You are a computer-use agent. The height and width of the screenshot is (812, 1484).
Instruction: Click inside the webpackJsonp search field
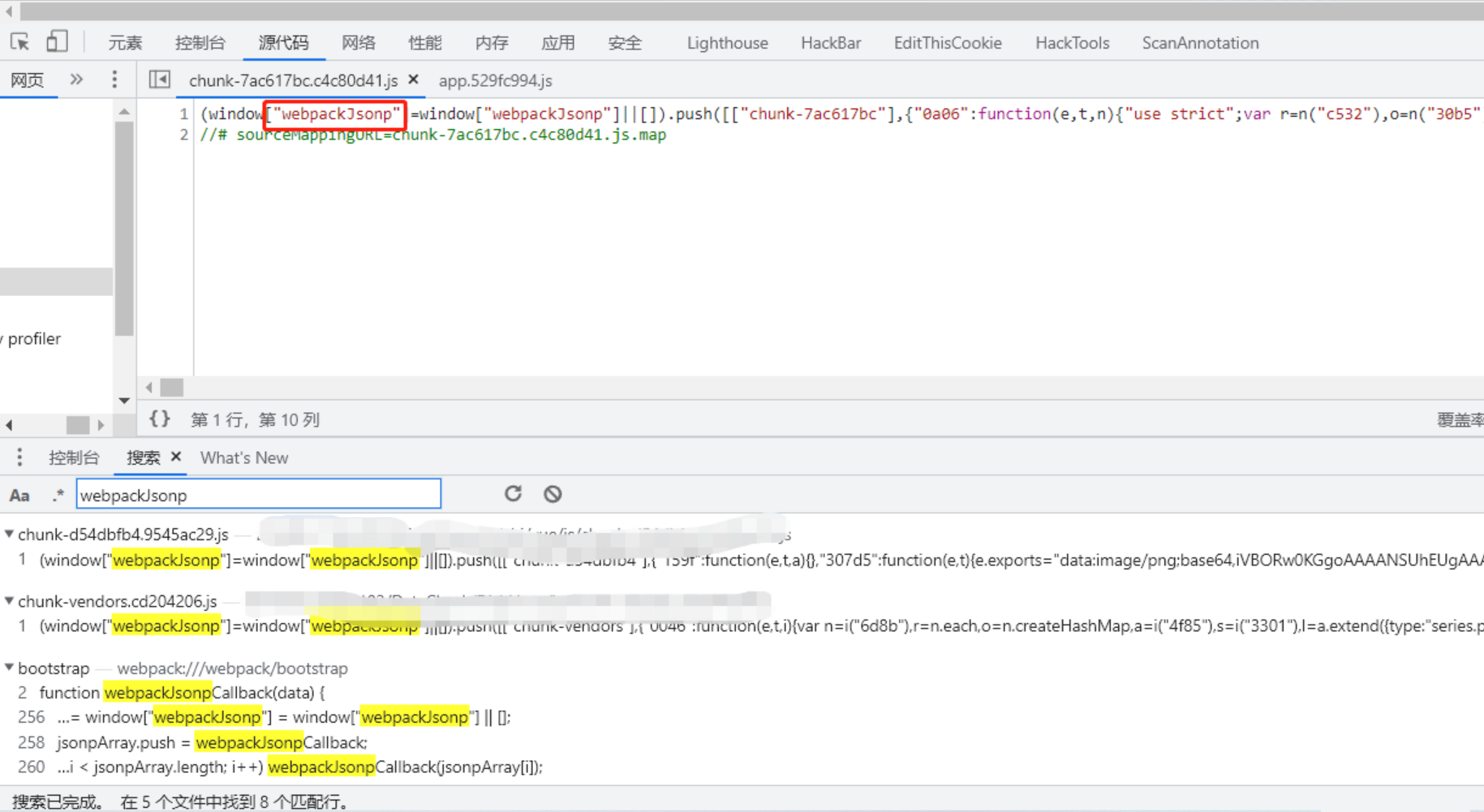pos(258,494)
